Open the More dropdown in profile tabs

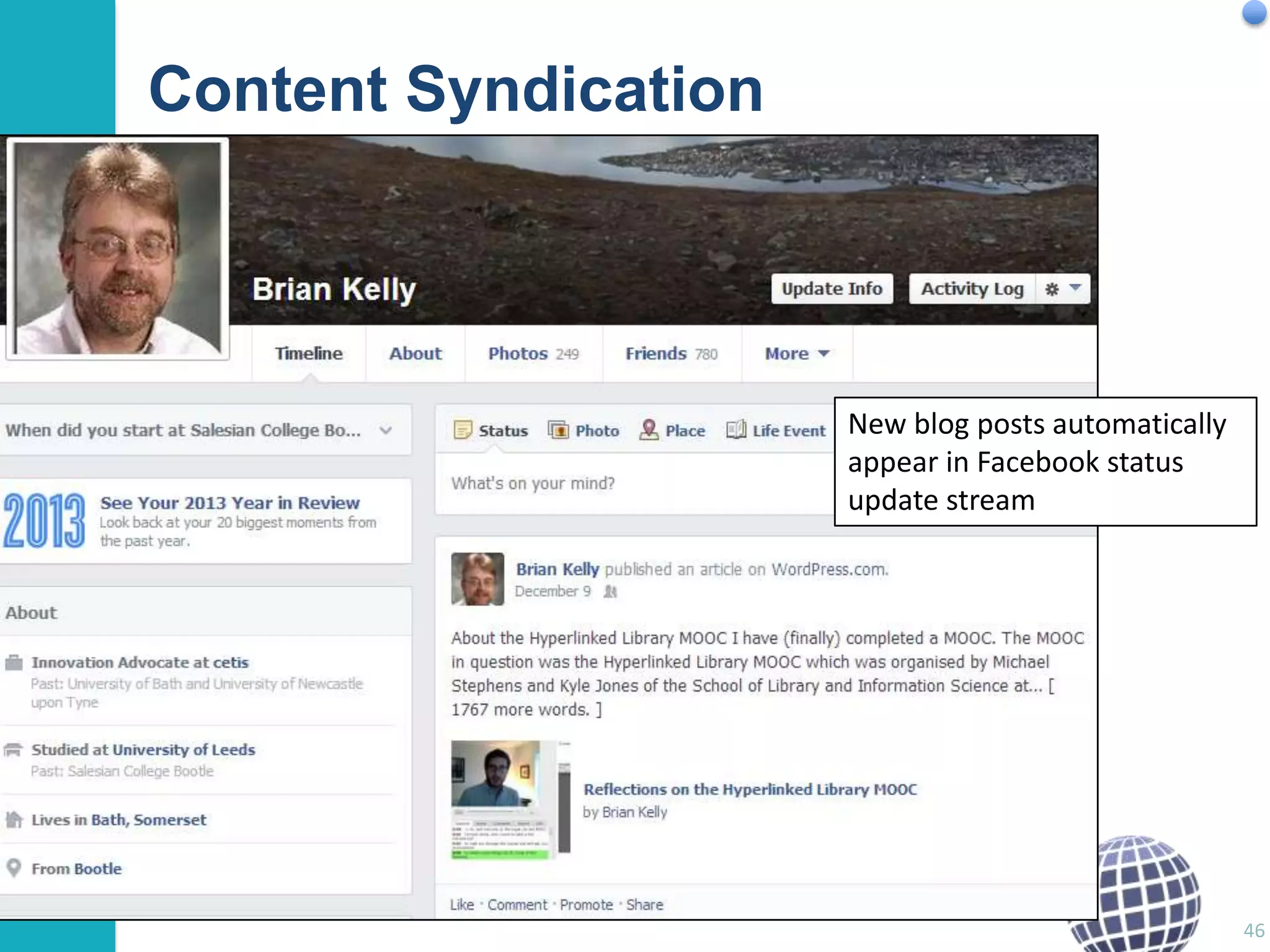(797, 353)
